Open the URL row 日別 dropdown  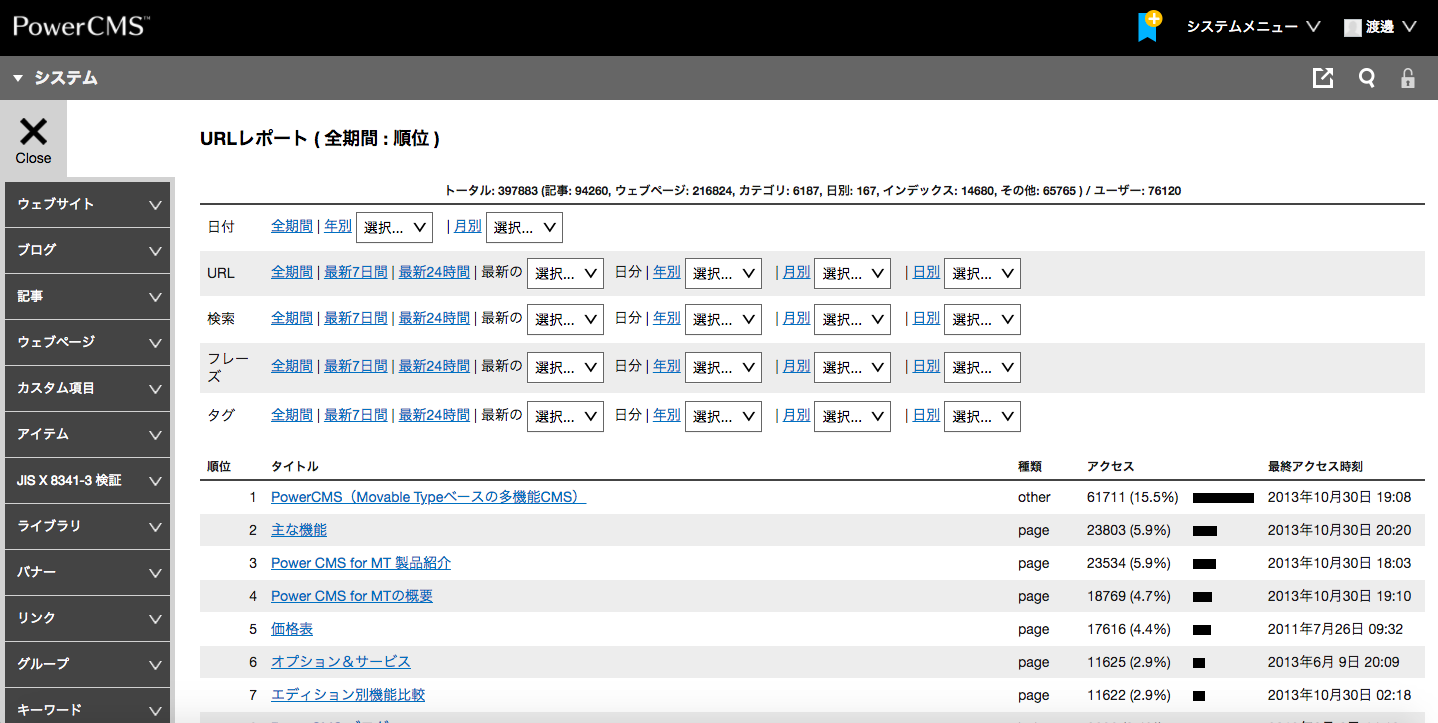(x=982, y=273)
